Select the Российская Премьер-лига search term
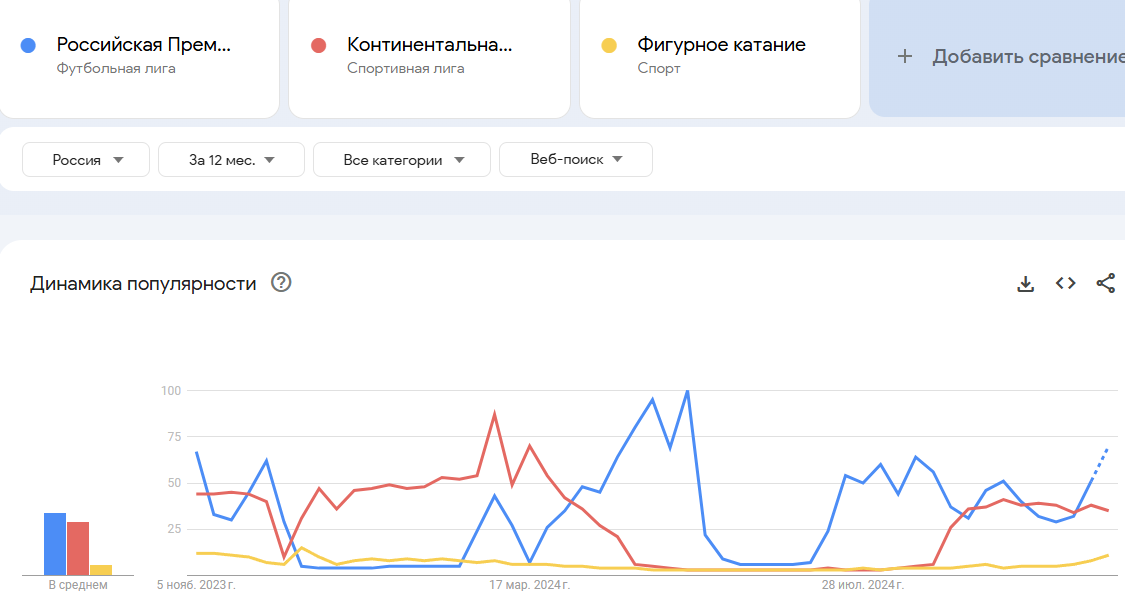Image resolution: width=1125 pixels, height=603 pixels. [143, 45]
